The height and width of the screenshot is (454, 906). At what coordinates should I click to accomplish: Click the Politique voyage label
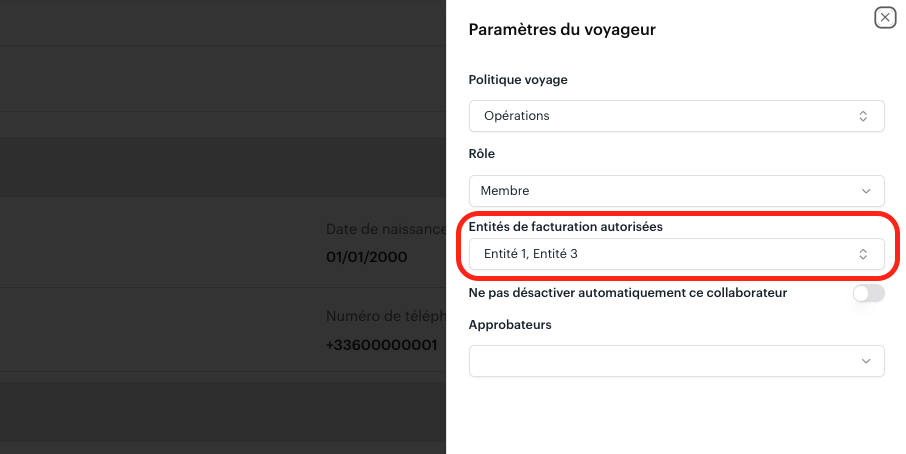point(518,80)
